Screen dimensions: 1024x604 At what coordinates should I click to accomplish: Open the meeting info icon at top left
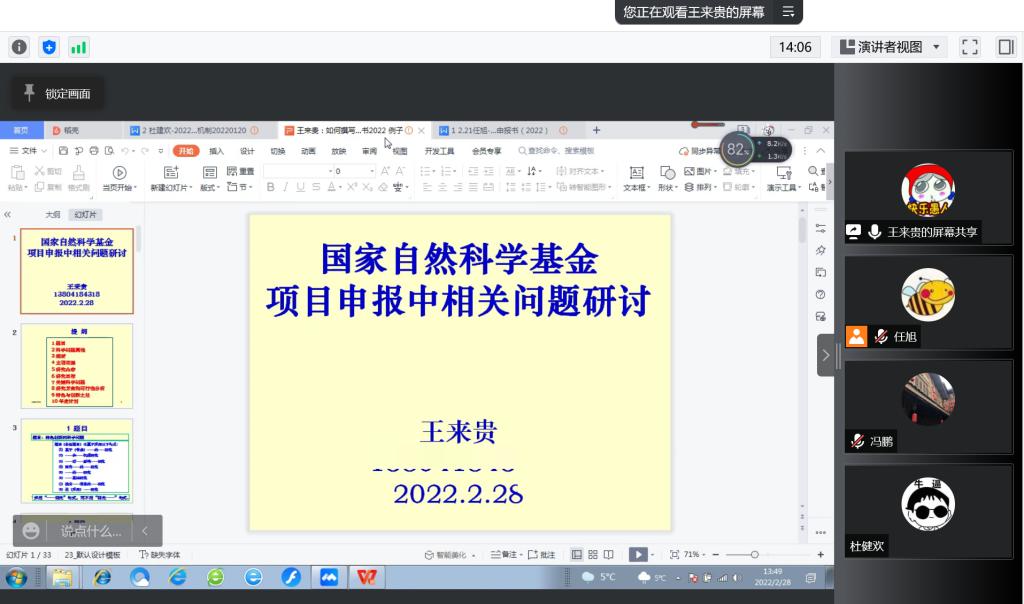[19, 47]
